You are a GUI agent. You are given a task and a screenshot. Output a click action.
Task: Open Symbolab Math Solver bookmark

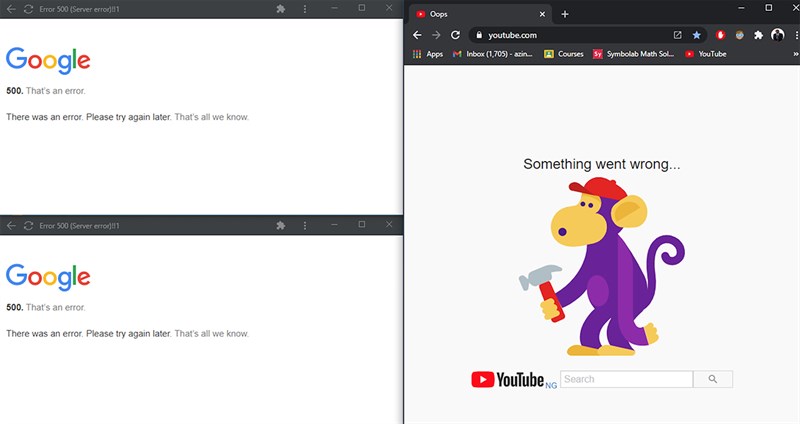tap(634, 54)
